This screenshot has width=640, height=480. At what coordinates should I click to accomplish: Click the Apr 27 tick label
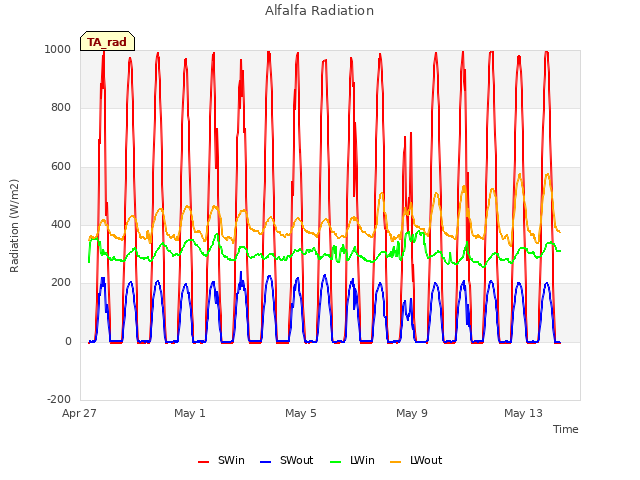pyautogui.click(x=79, y=413)
